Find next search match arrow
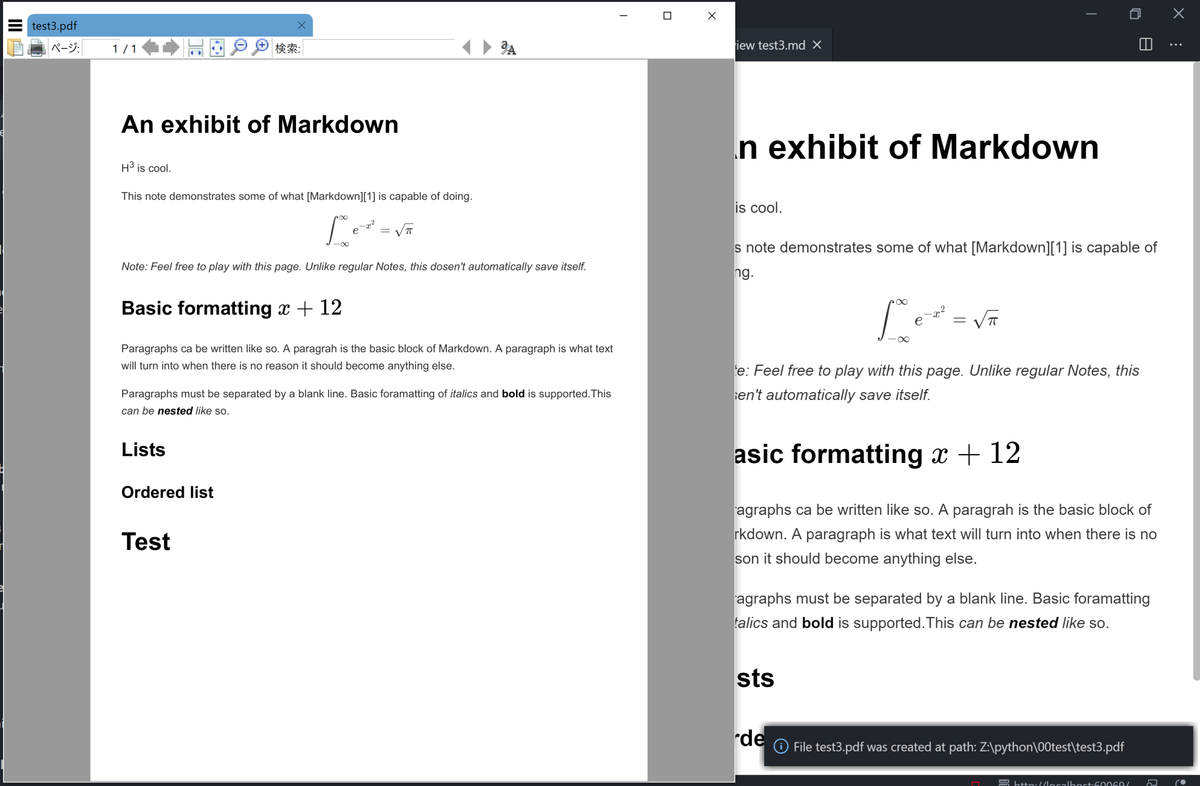 point(487,47)
